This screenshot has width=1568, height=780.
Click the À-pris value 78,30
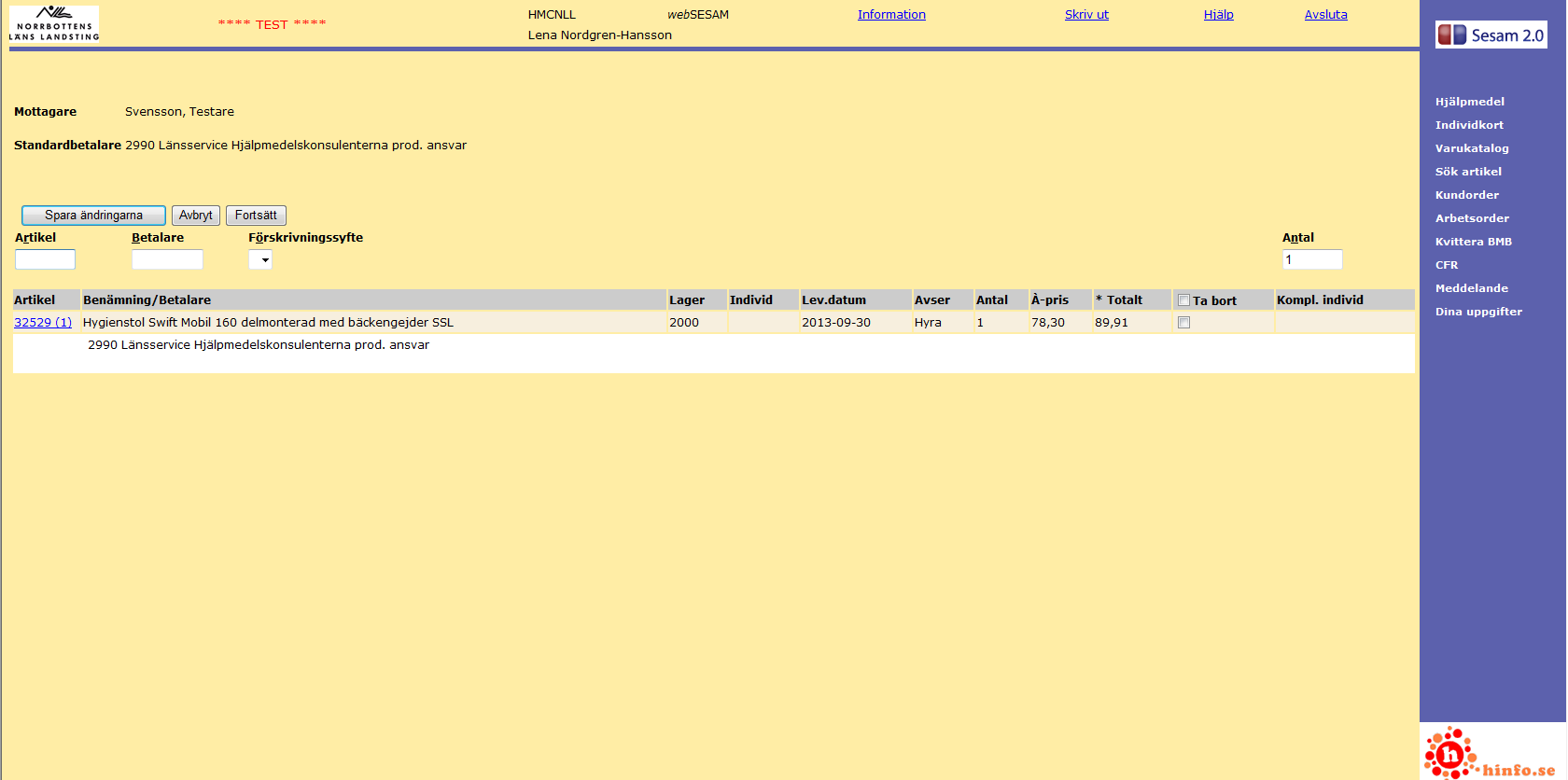pos(1048,323)
